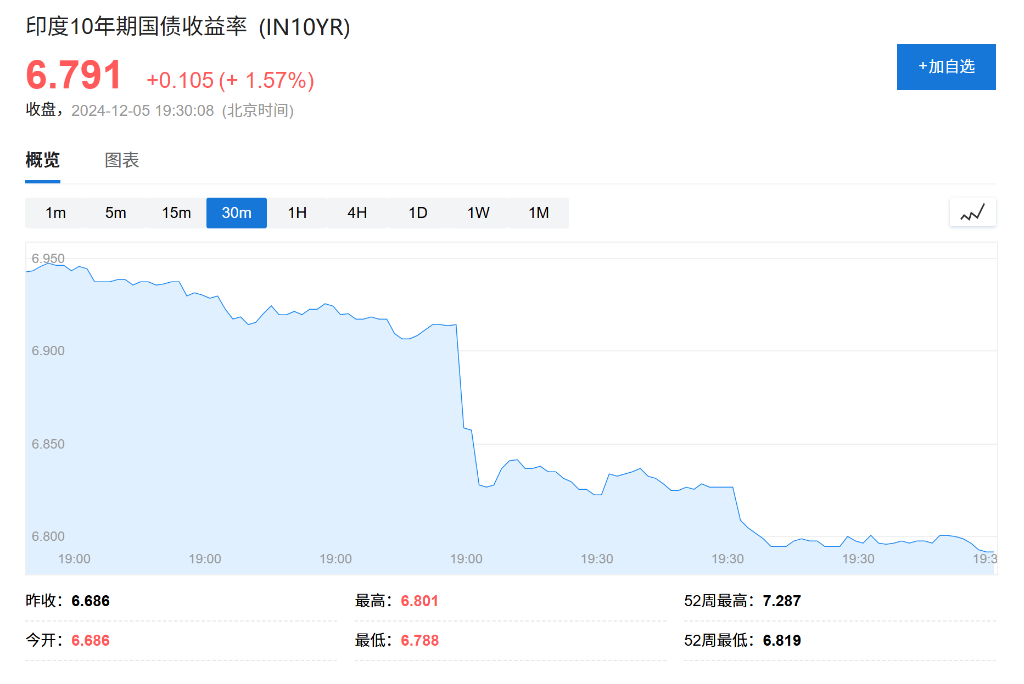Click the 52周最高 7.287 value

pos(782,601)
